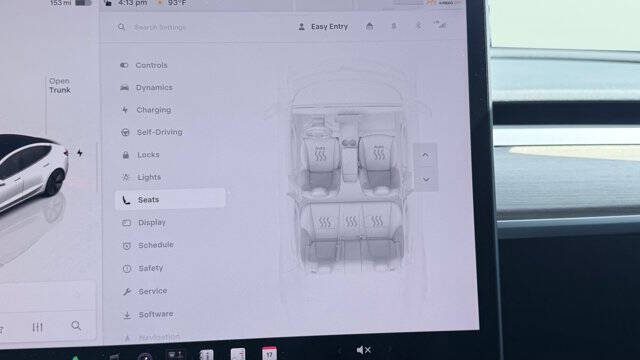
Task: Toggle rear left seat heater
Action: [325, 222]
